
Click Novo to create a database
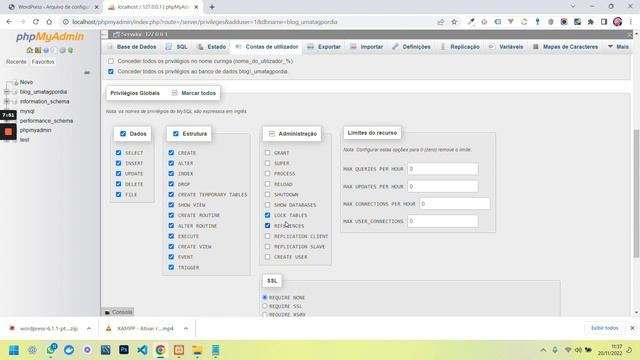coord(26,82)
